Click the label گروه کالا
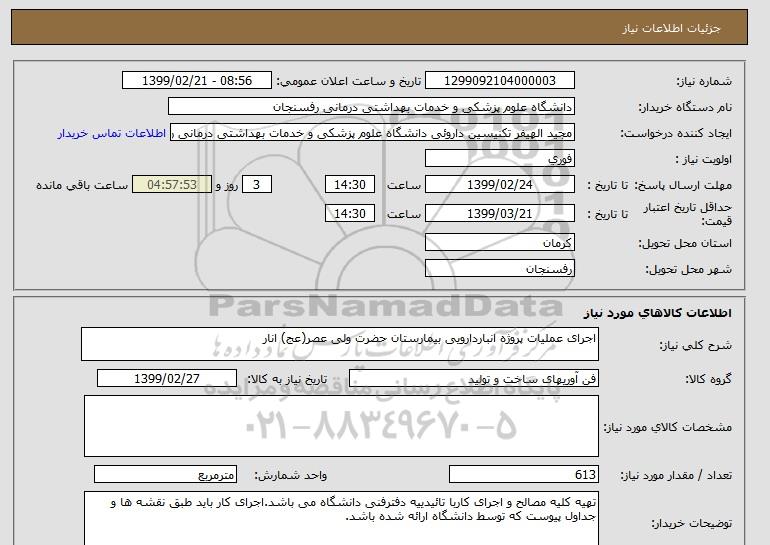The image size is (770, 545). [x=708, y=379]
